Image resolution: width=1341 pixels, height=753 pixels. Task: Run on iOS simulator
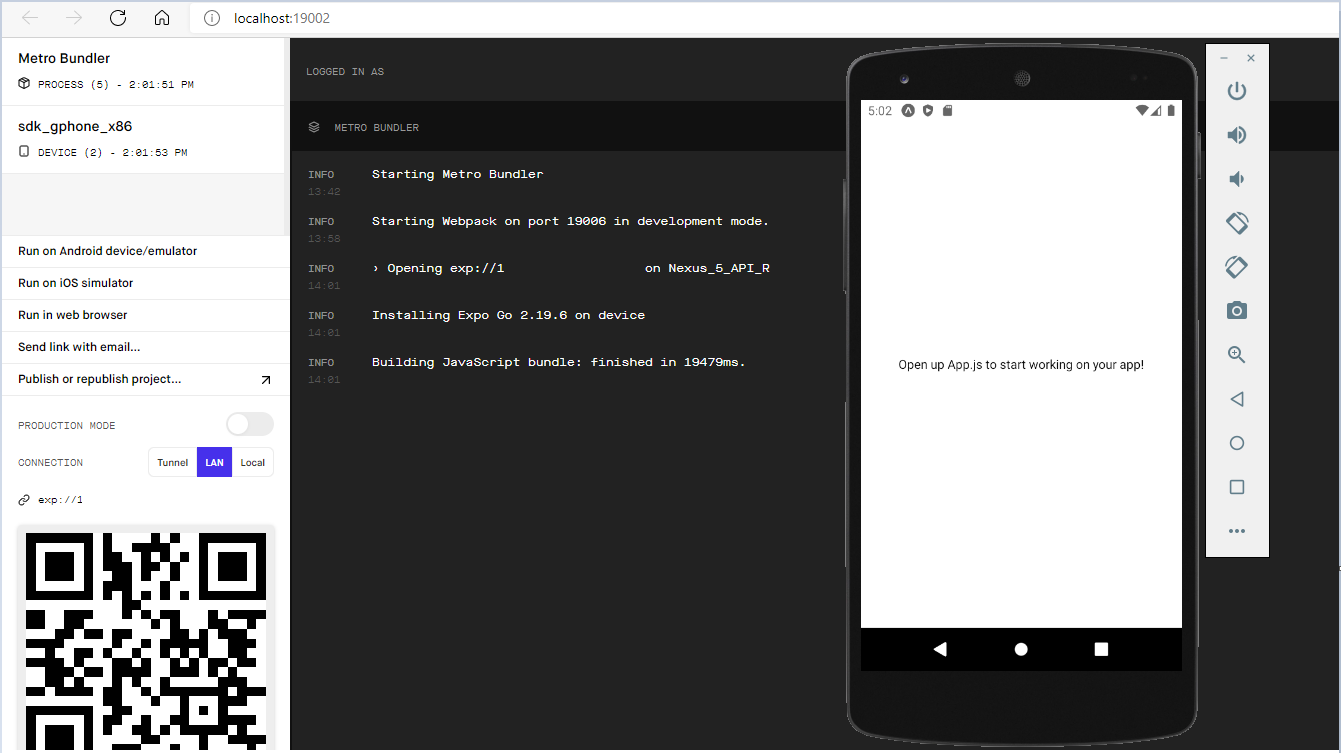tap(144, 283)
